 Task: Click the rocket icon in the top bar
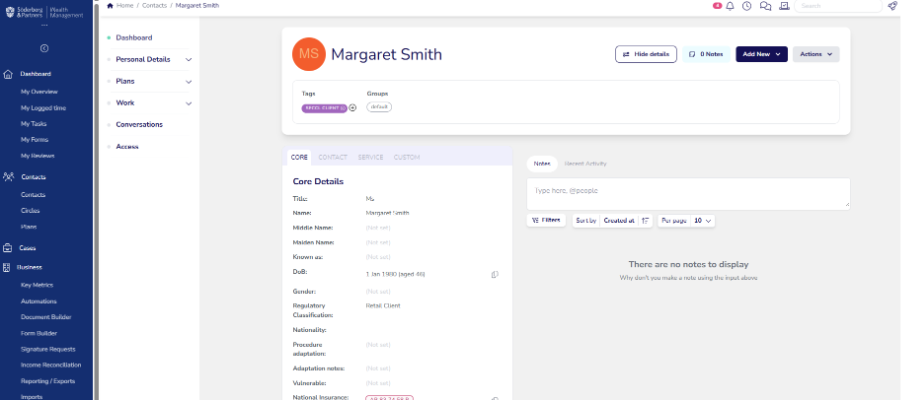(891, 6)
